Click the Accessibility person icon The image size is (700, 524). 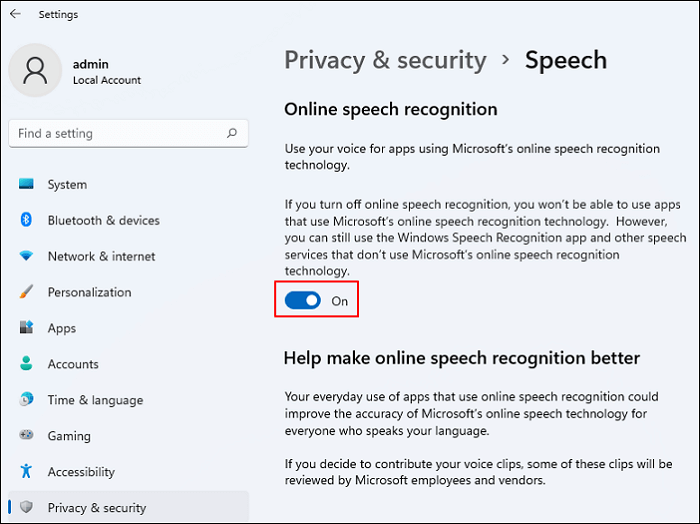(x=27, y=472)
